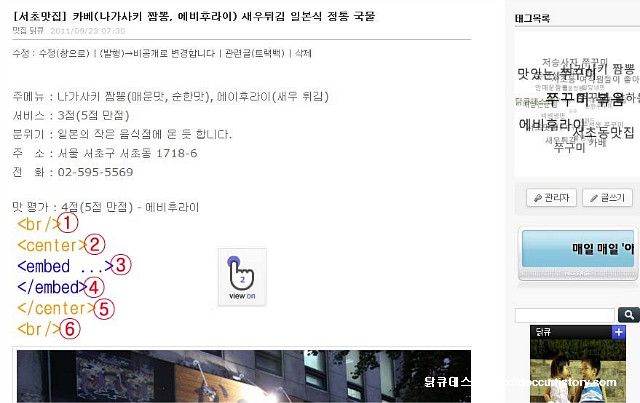Screen dimensions: 640x403
Task: Open the 맛집 닭큐 category link
Action: tap(28, 31)
